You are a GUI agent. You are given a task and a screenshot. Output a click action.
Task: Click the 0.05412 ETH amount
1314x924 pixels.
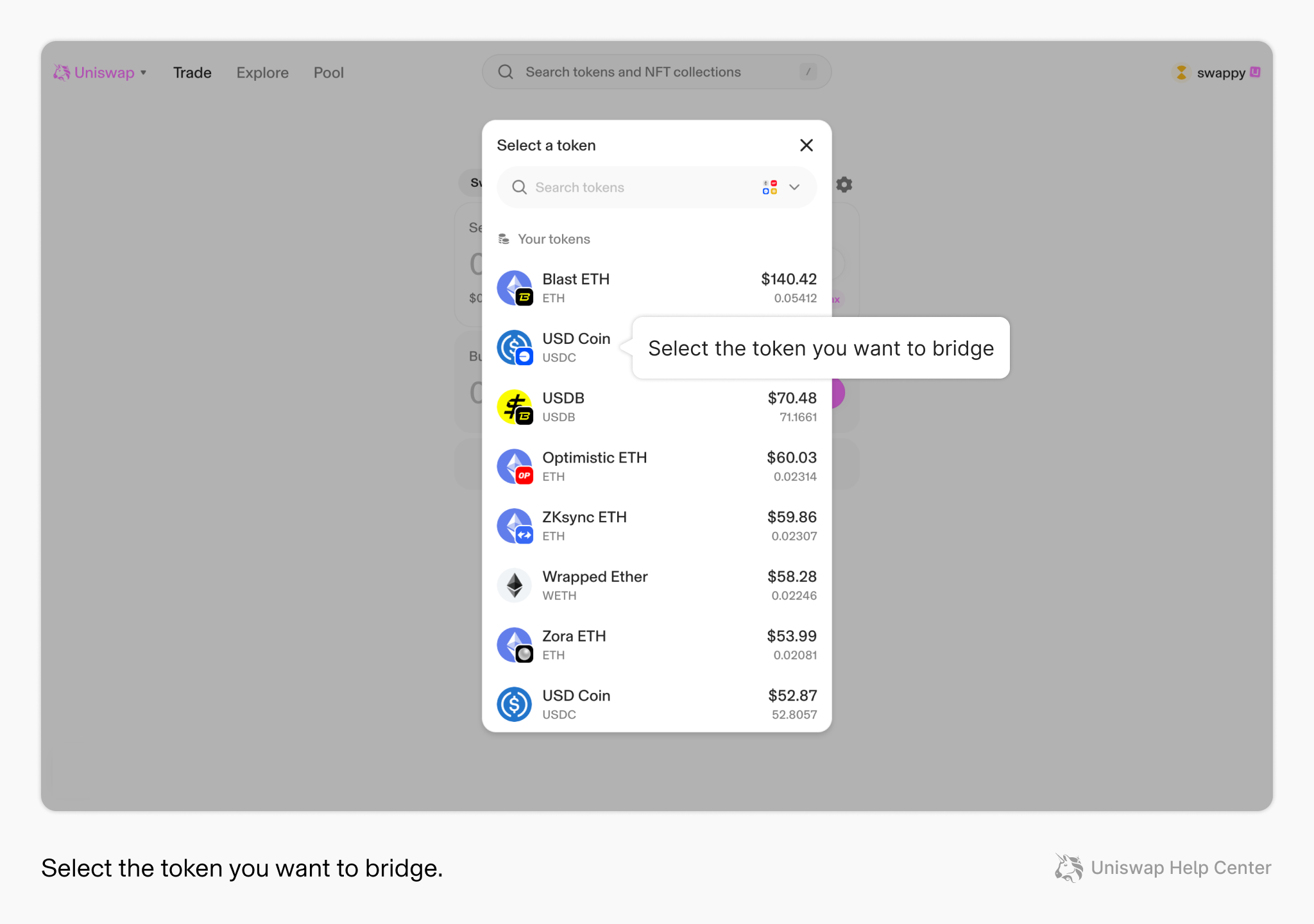pos(795,298)
